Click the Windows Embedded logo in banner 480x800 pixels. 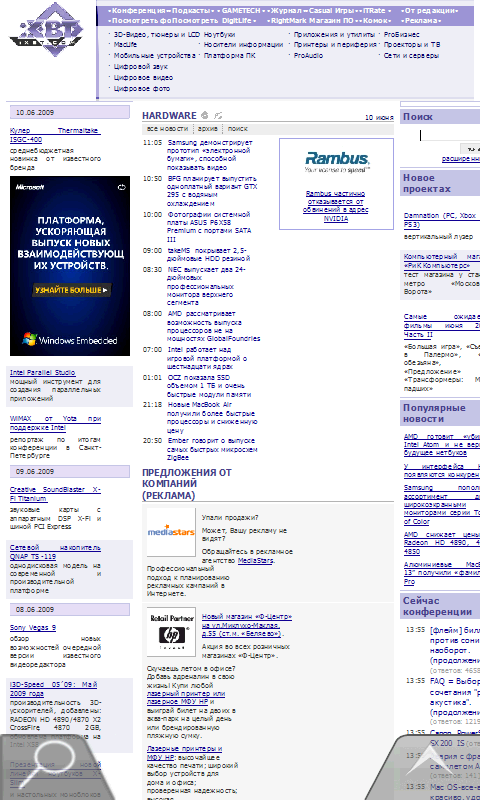pyautogui.click(x=70, y=339)
